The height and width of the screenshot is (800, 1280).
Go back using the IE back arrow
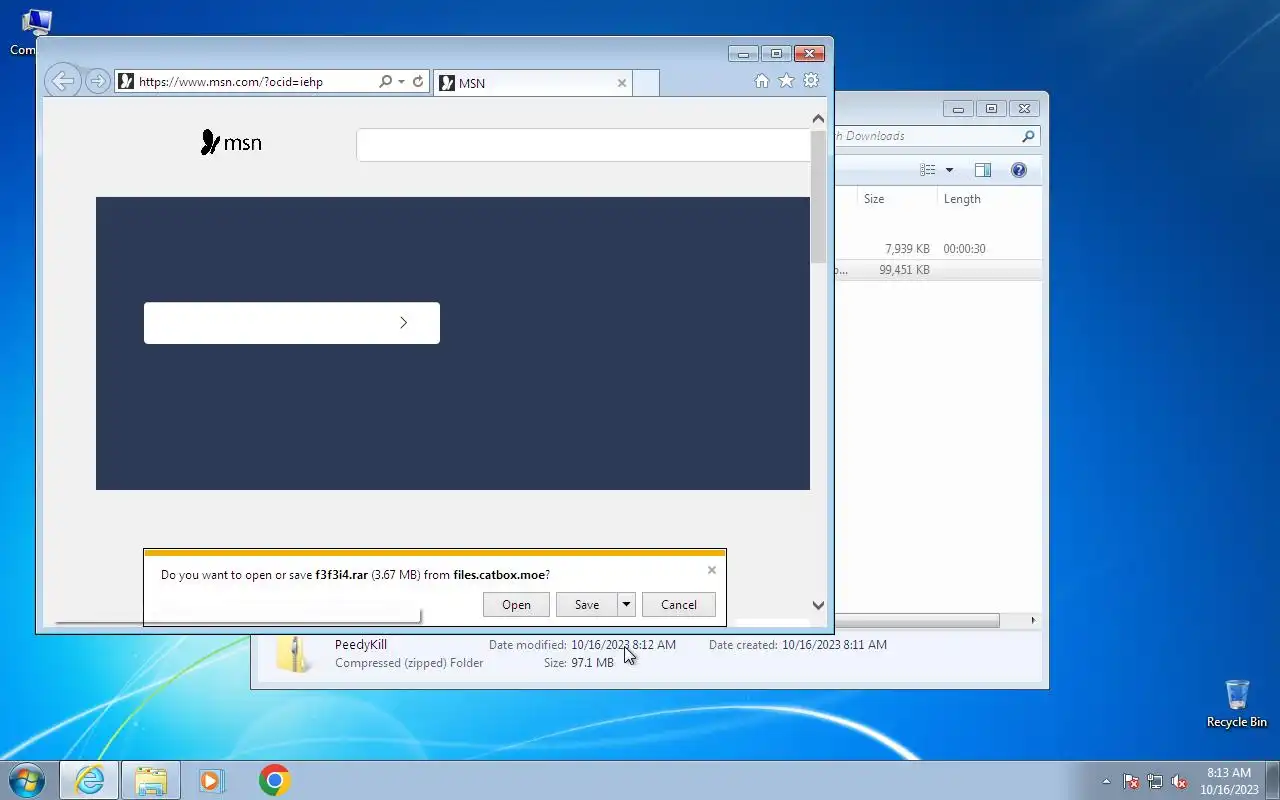click(x=63, y=81)
